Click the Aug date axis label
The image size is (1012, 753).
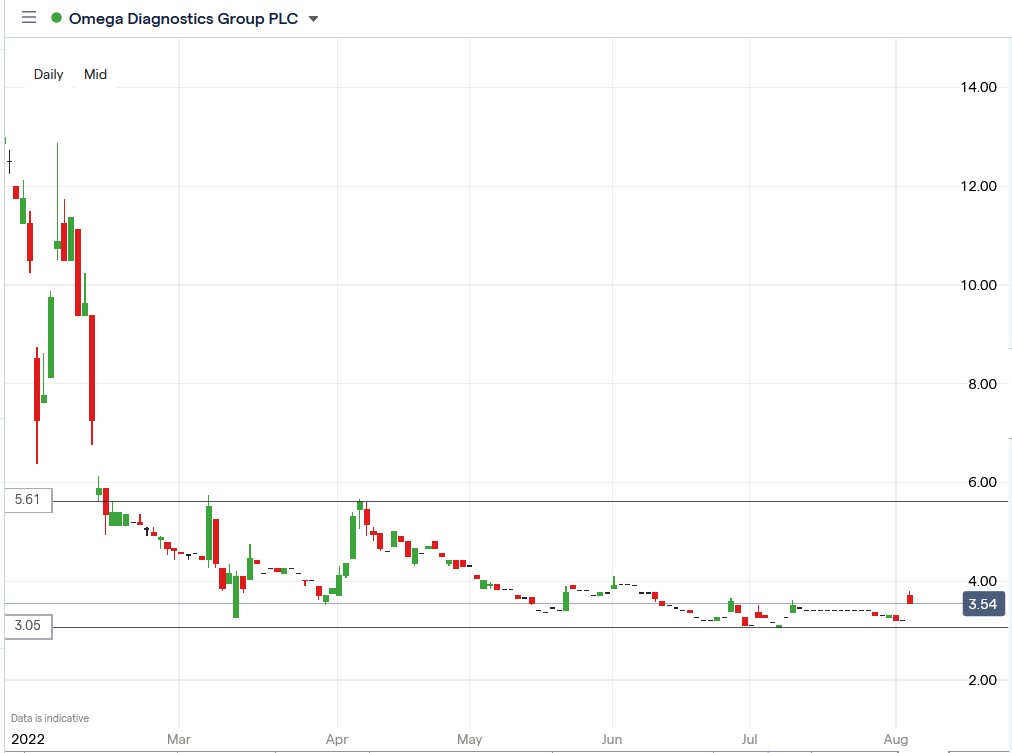(896, 739)
